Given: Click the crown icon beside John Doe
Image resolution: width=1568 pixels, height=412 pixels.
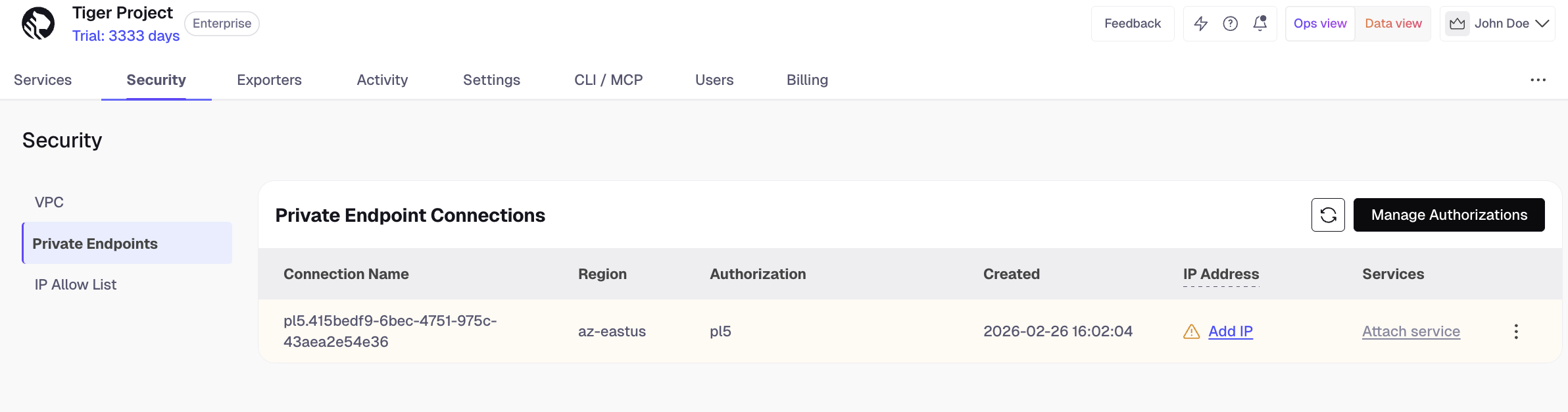Looking at the screenshot, I should [1458, 24].
